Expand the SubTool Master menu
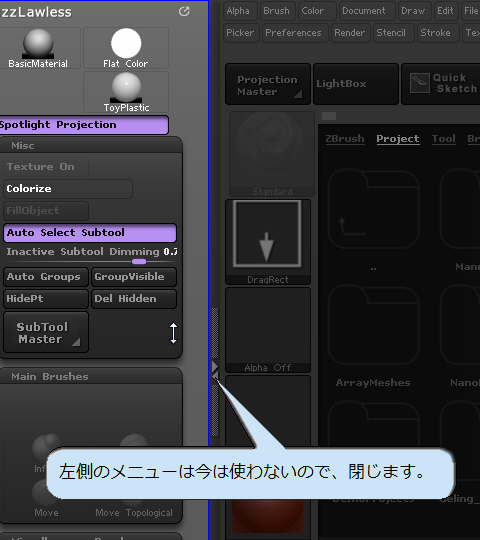 pos(46,332)
